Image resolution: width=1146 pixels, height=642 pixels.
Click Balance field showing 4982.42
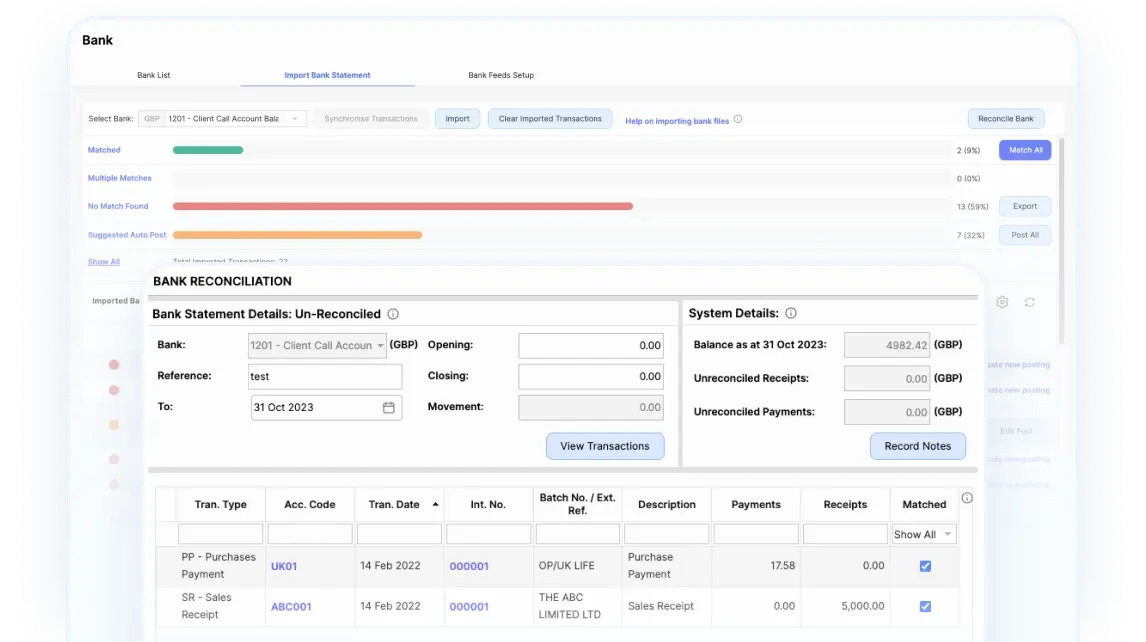coord(887,345)
